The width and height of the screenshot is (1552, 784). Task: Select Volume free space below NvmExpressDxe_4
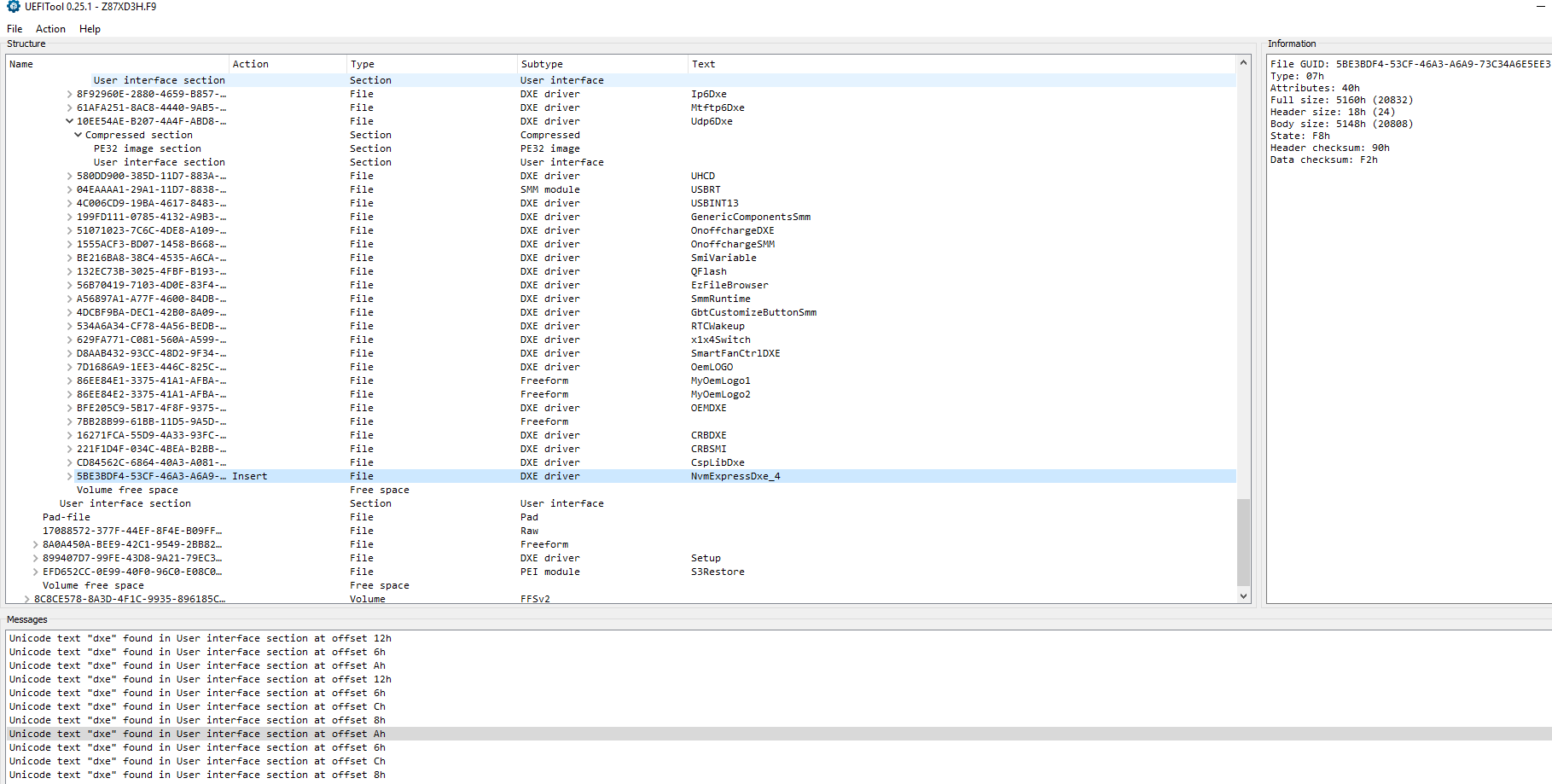[x=621, y=491]
